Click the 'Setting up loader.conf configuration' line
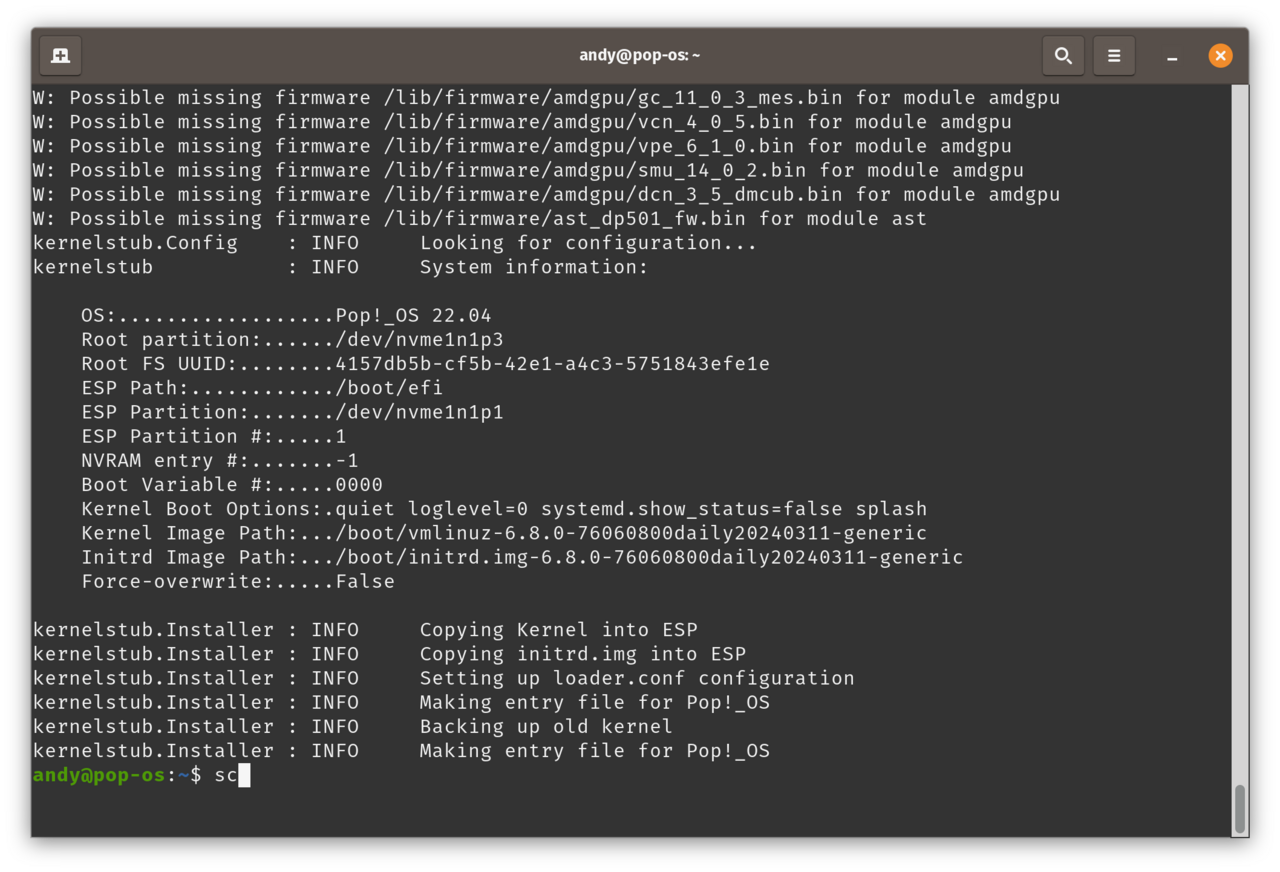 click(x=443, y=678)
